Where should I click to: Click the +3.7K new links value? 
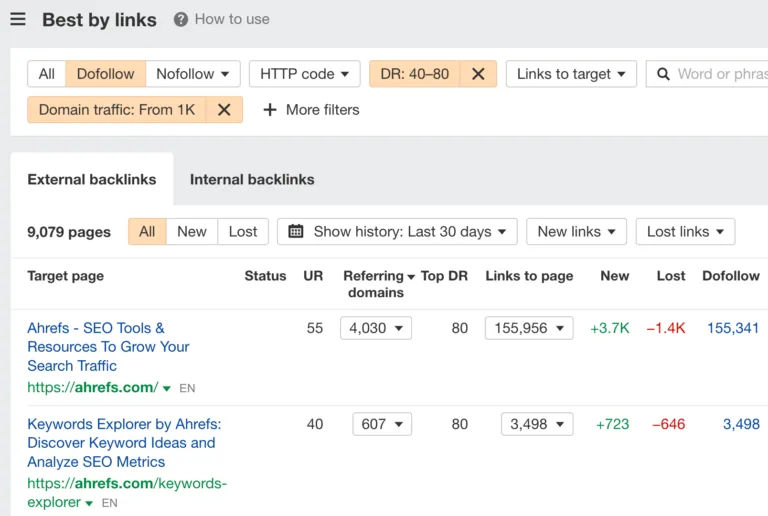click(610, 328)
